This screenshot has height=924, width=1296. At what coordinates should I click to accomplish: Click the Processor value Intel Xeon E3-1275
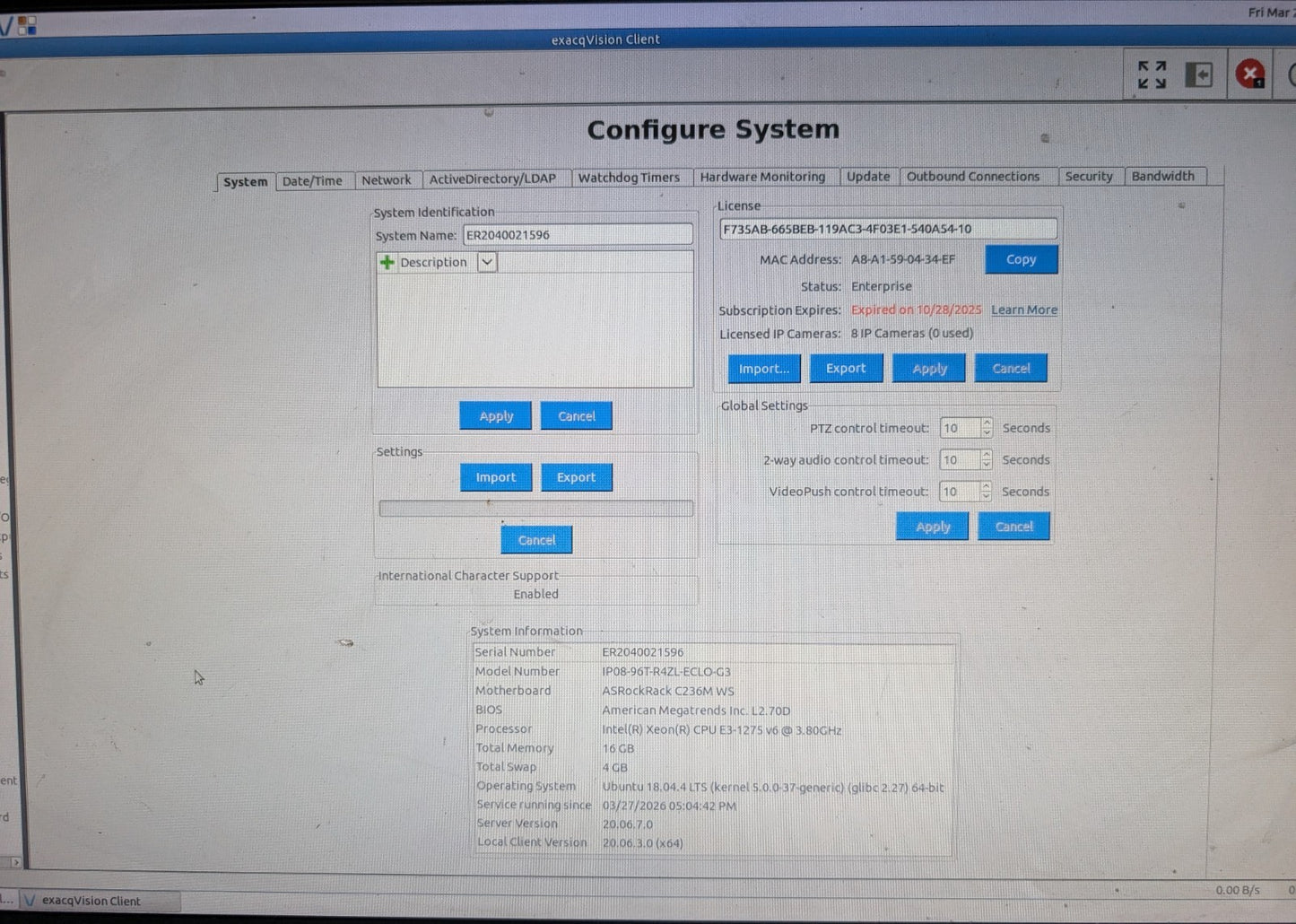(x=722, y=730)
